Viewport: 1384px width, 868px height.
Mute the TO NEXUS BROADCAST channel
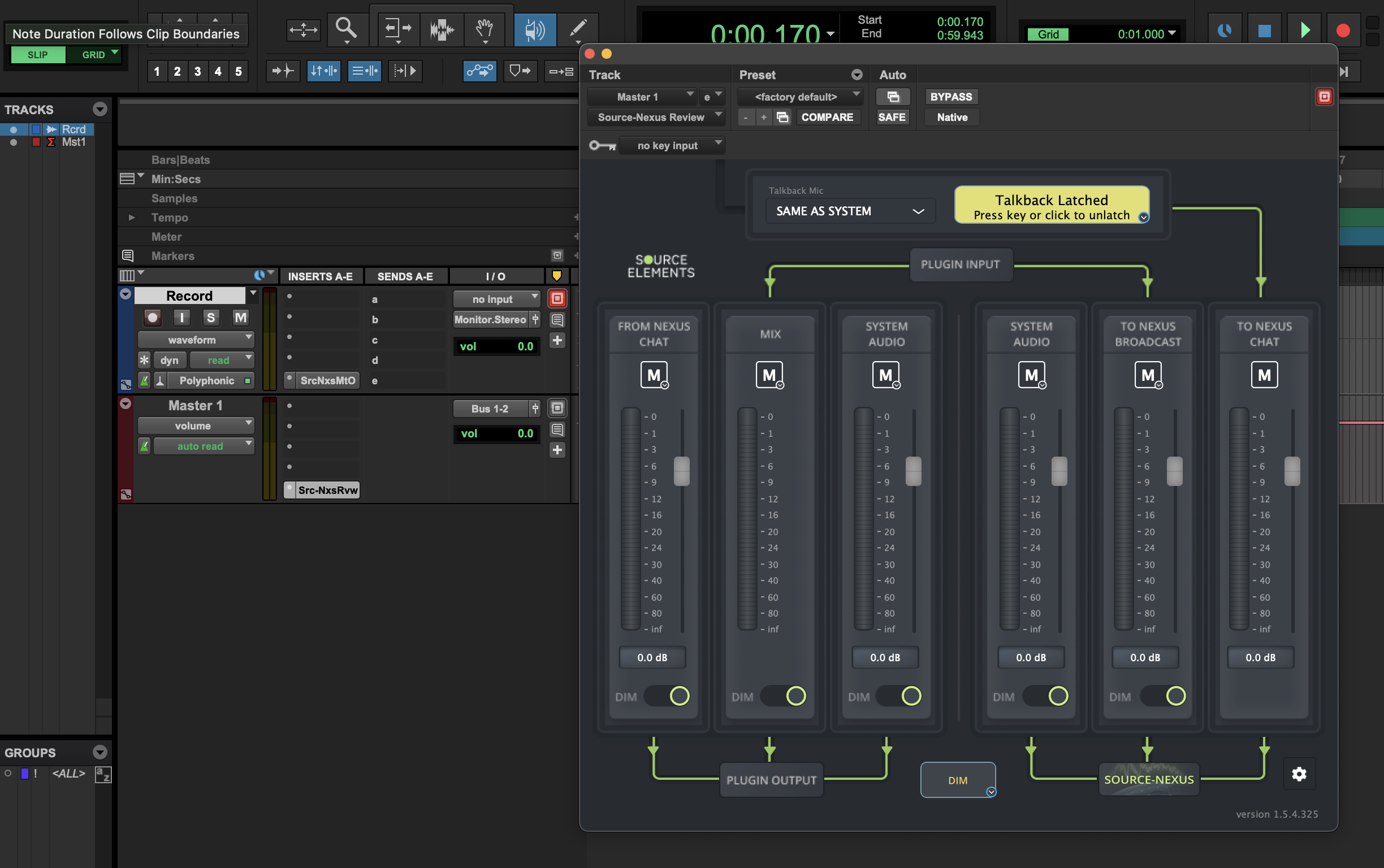[x=1148, y=375]
